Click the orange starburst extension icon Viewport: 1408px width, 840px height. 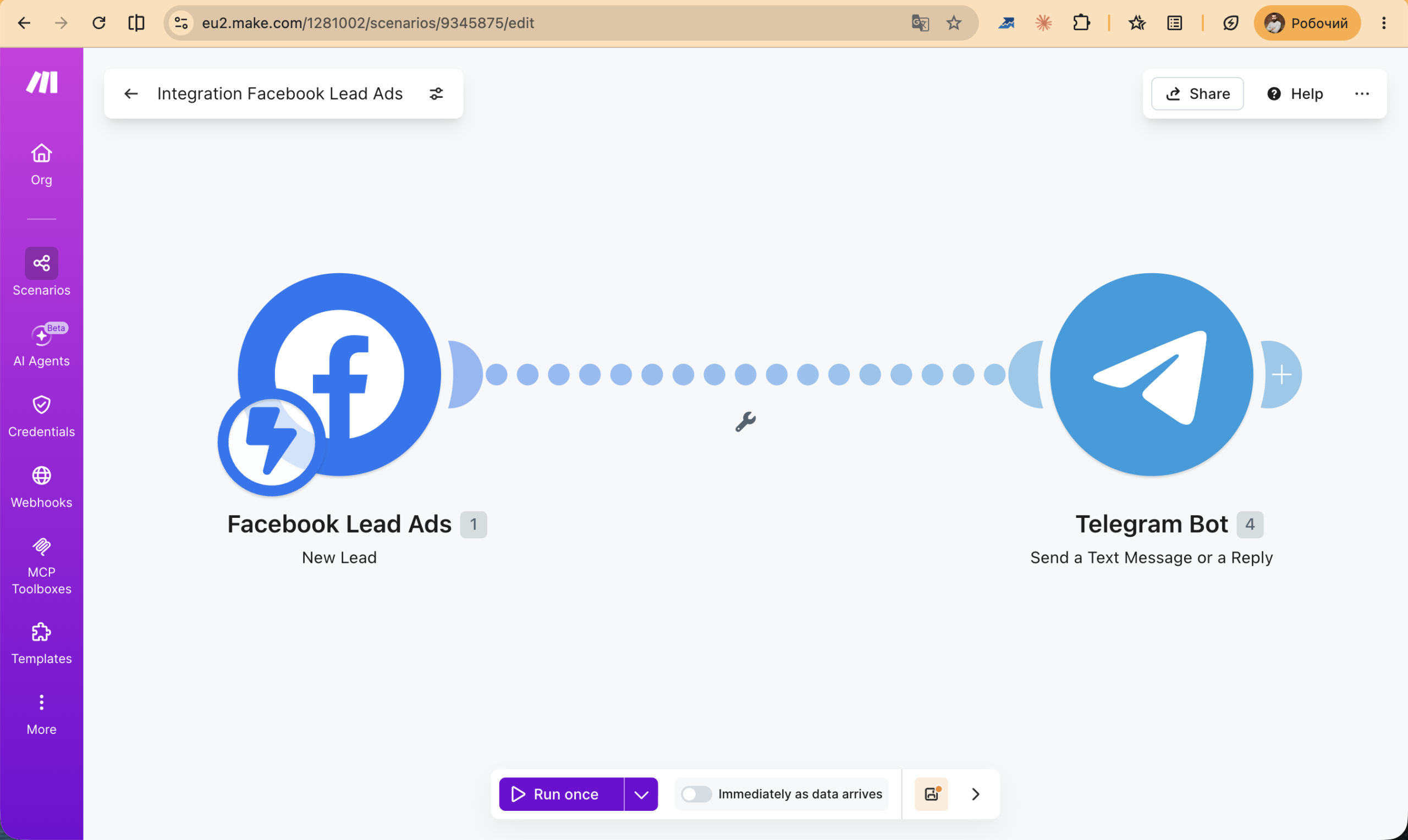click(1043, 23)
